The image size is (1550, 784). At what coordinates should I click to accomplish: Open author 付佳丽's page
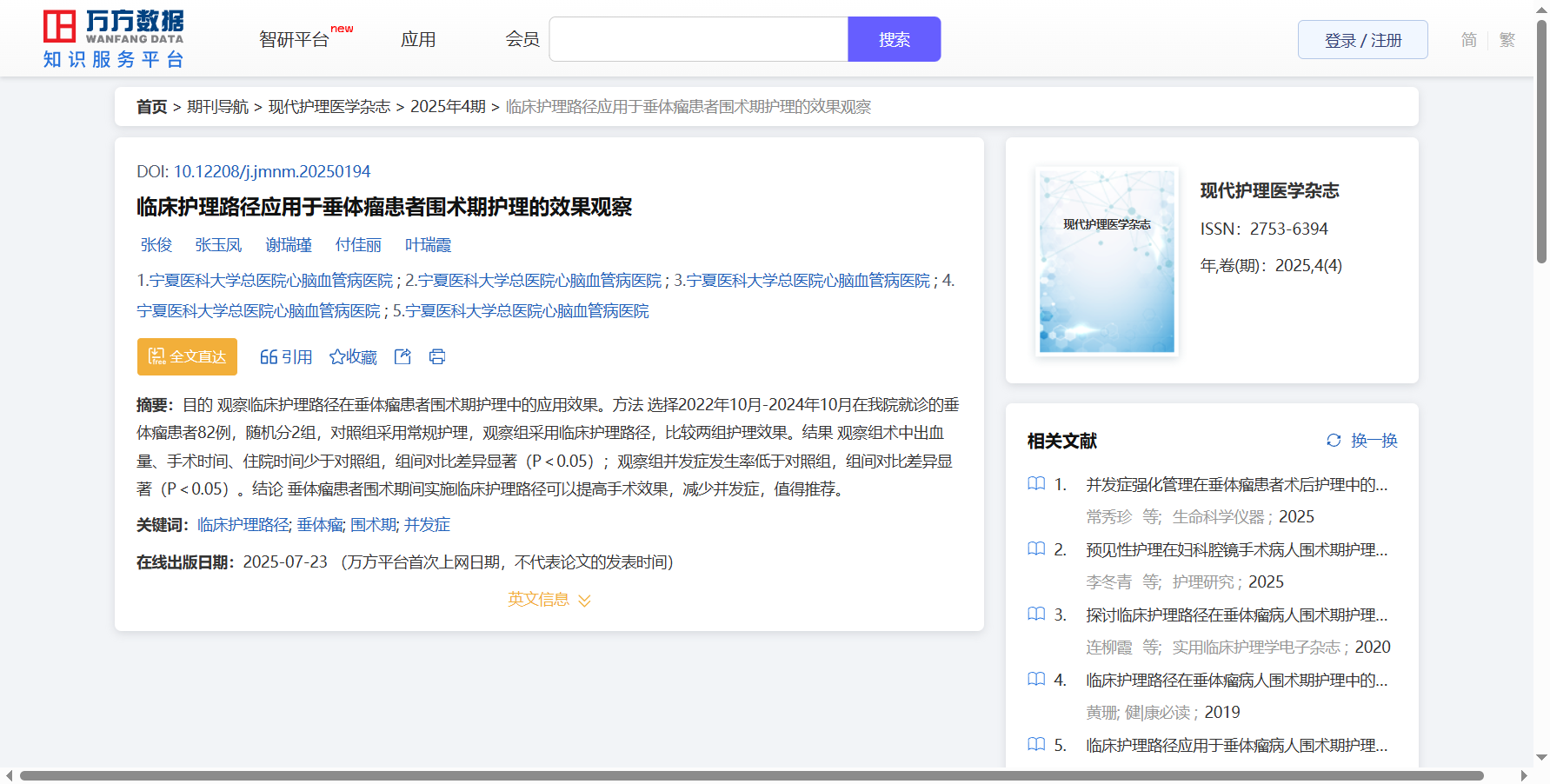click(x=358, y=245)
